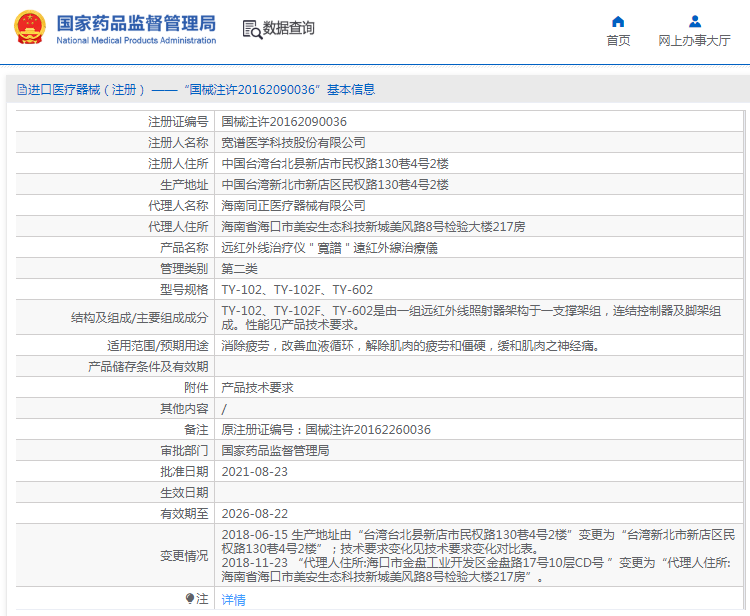
Task: Click the 产品技术要求 attachment cell
Action: click(257, 387)
